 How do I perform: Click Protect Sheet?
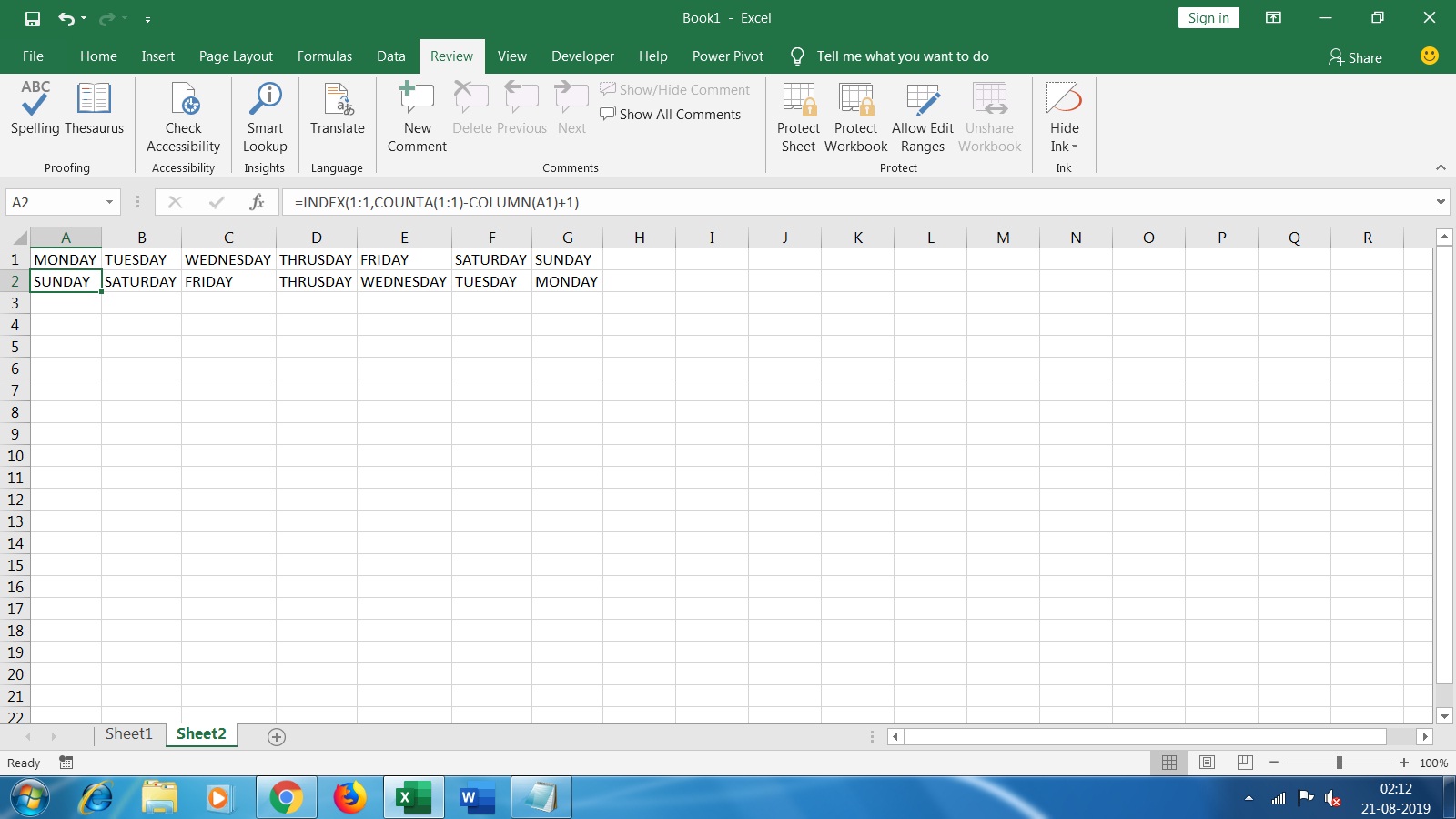coord(798,117)
